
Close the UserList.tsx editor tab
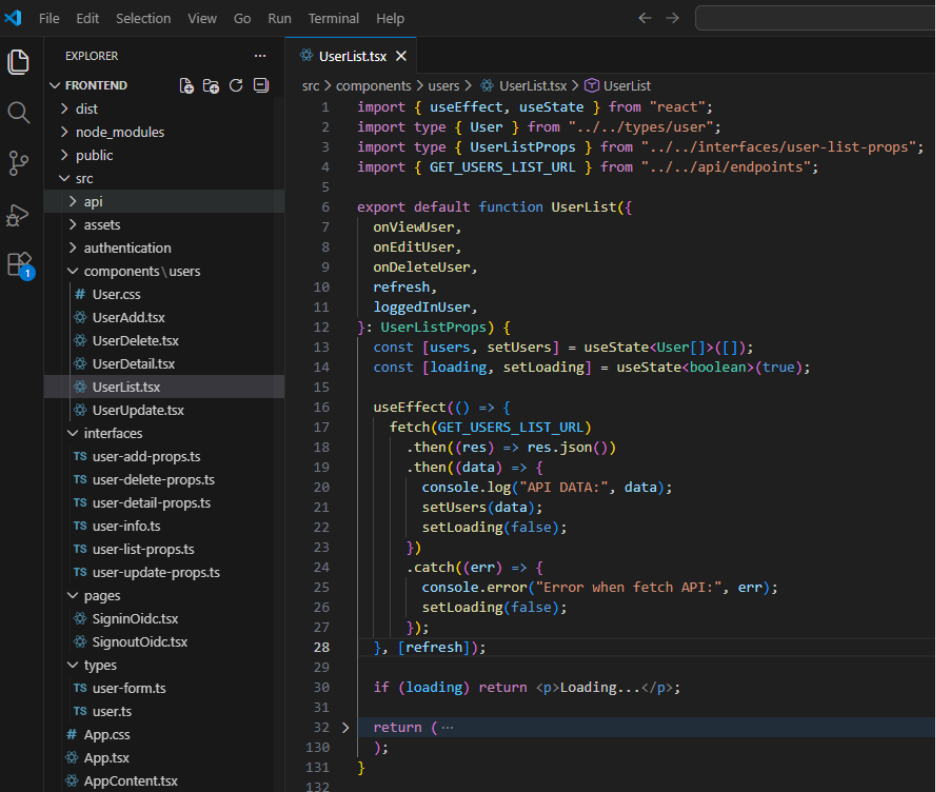pos(401,57)
